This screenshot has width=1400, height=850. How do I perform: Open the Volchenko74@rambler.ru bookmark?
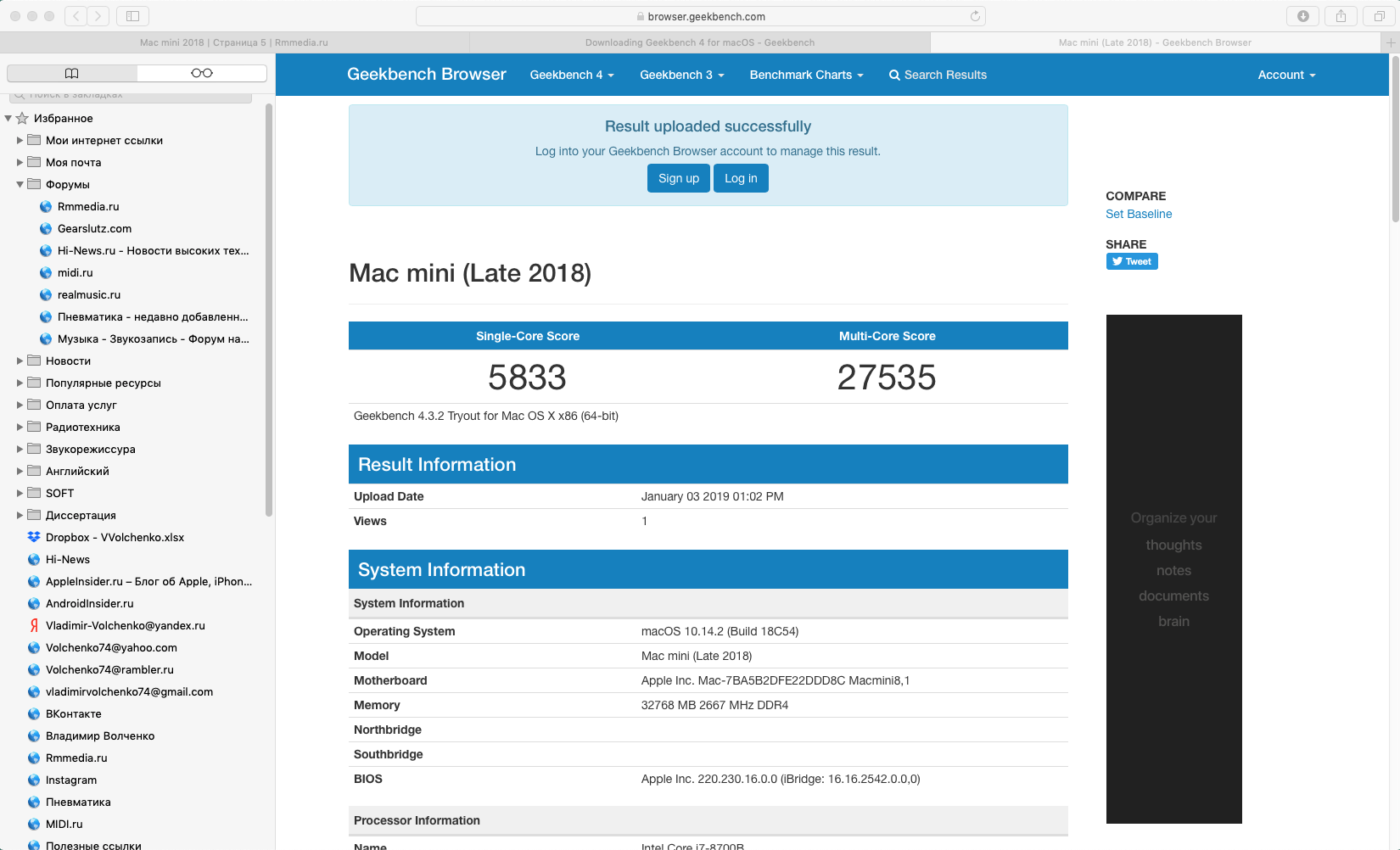click(109, 669)
